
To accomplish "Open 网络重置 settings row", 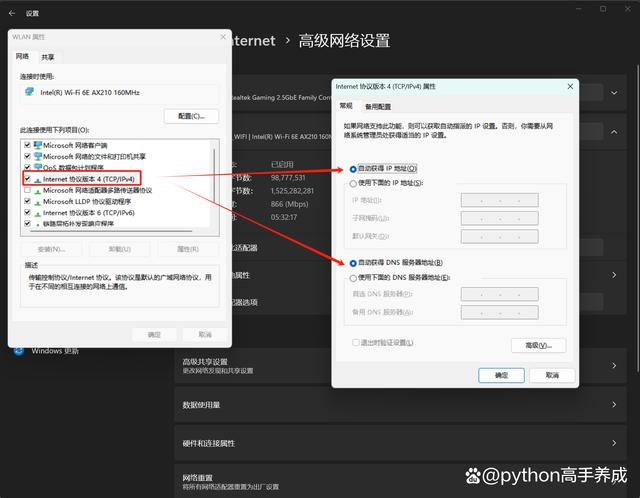I will (x=400, y=481).
